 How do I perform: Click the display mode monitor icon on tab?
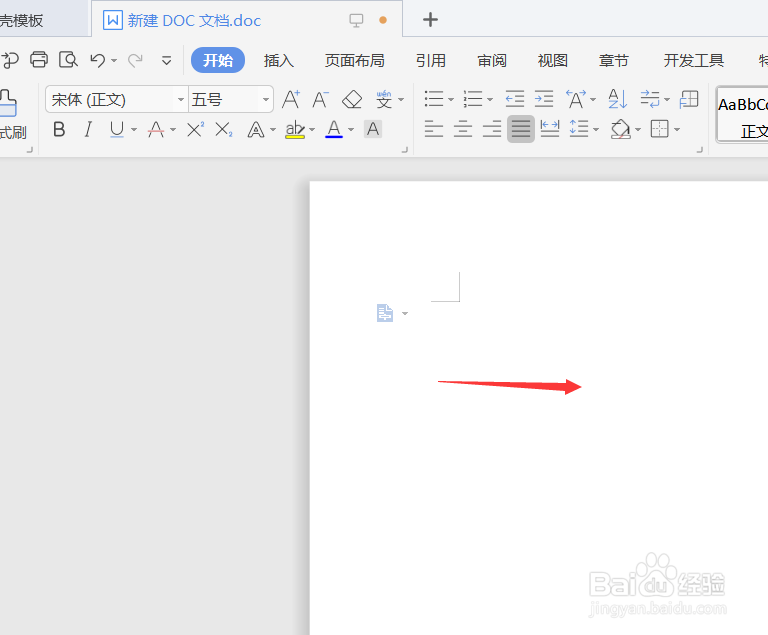pyautogui.click(x=356, y=20)
